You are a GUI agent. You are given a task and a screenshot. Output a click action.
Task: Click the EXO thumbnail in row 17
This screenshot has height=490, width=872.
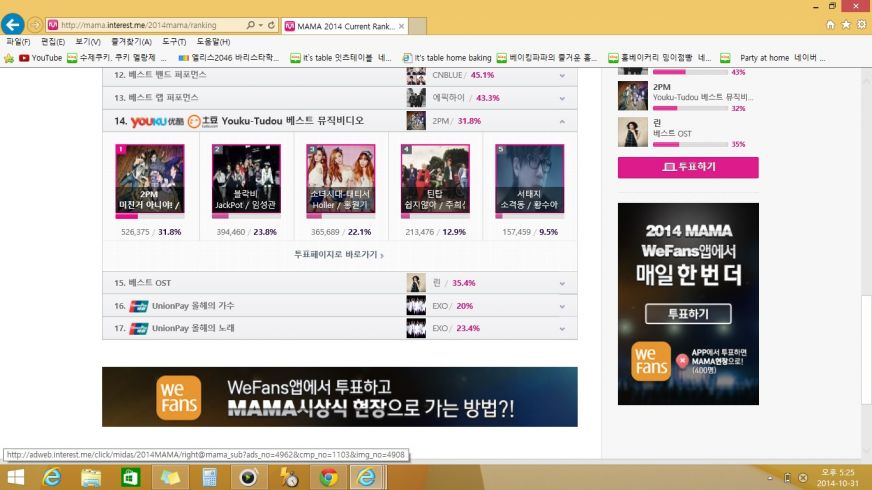(x=415, y=328)
